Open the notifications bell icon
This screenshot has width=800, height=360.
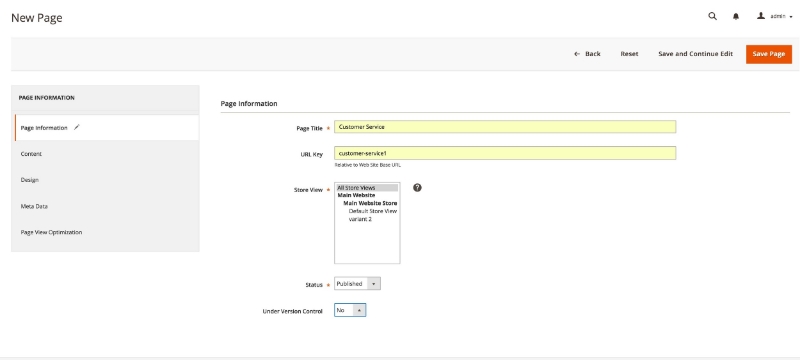[x=736, y=16]
